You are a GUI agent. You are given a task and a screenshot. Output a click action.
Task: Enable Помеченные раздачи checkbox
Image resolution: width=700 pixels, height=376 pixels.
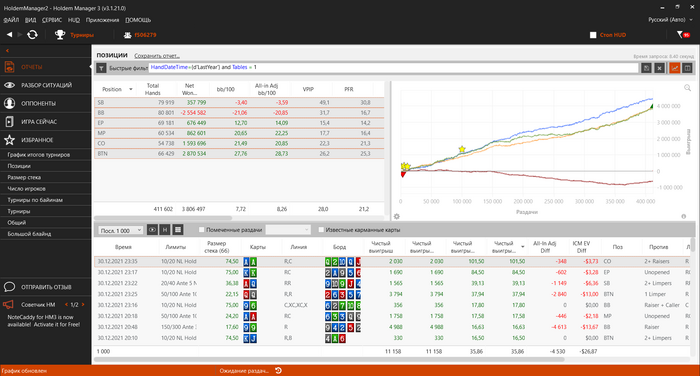[x=201, y=230]
